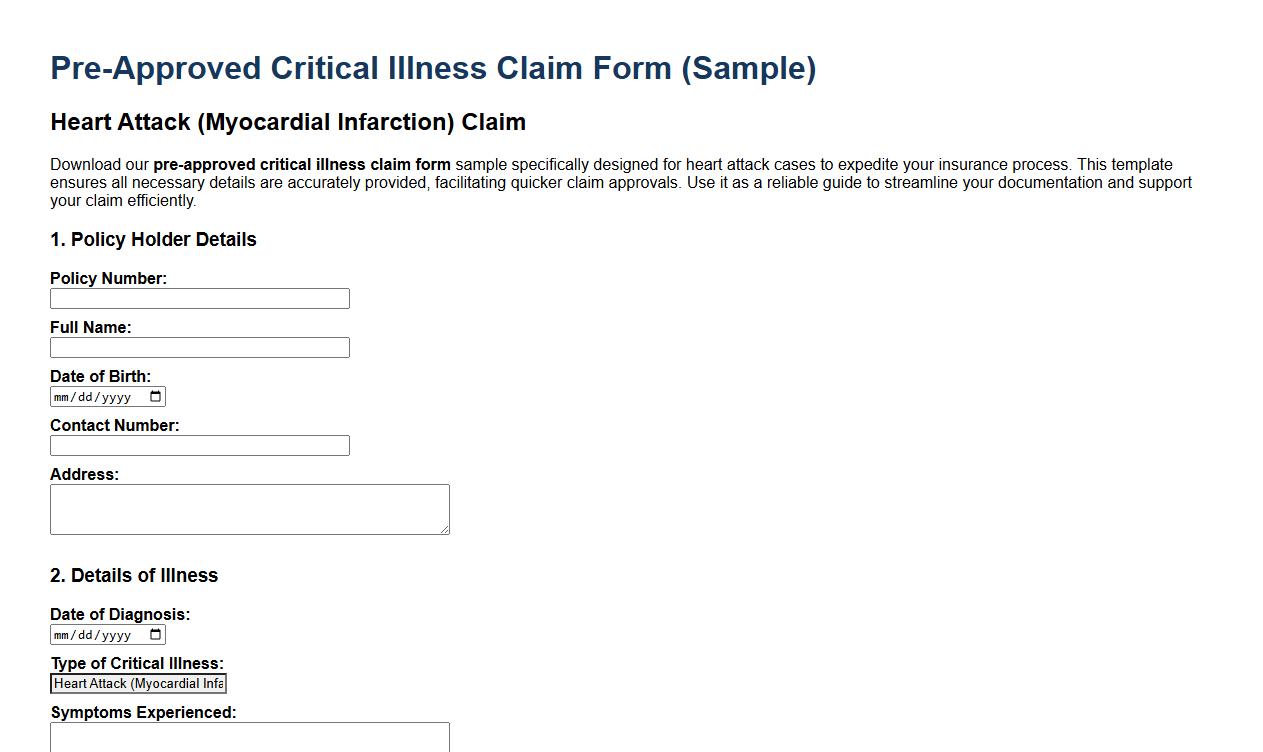Viewport: 1263px width, 752px height.
Task: Click the month segment of Date of Birth
Action: tap(63, 396)
